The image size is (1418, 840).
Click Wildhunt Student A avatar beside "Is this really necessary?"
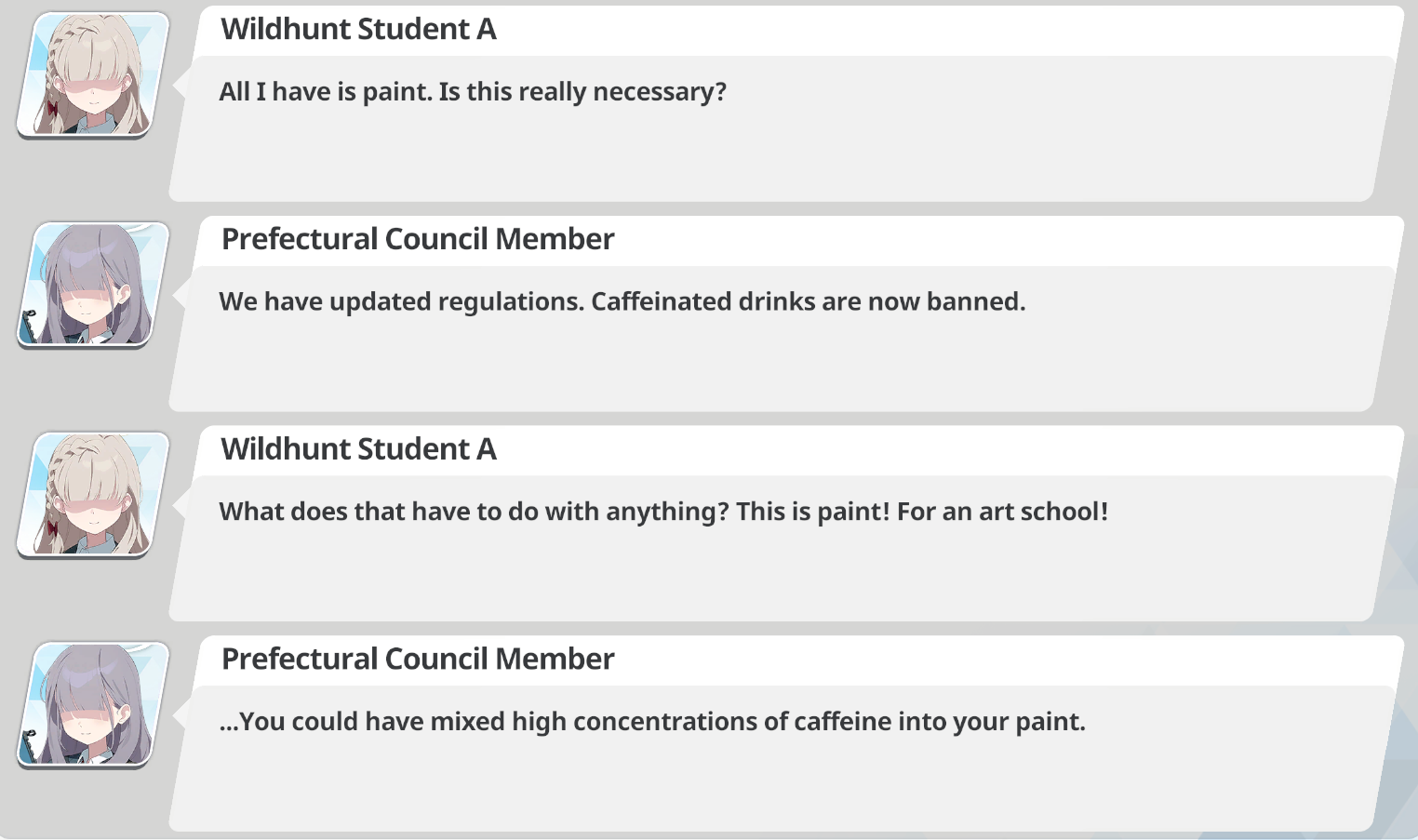point(93,73)
